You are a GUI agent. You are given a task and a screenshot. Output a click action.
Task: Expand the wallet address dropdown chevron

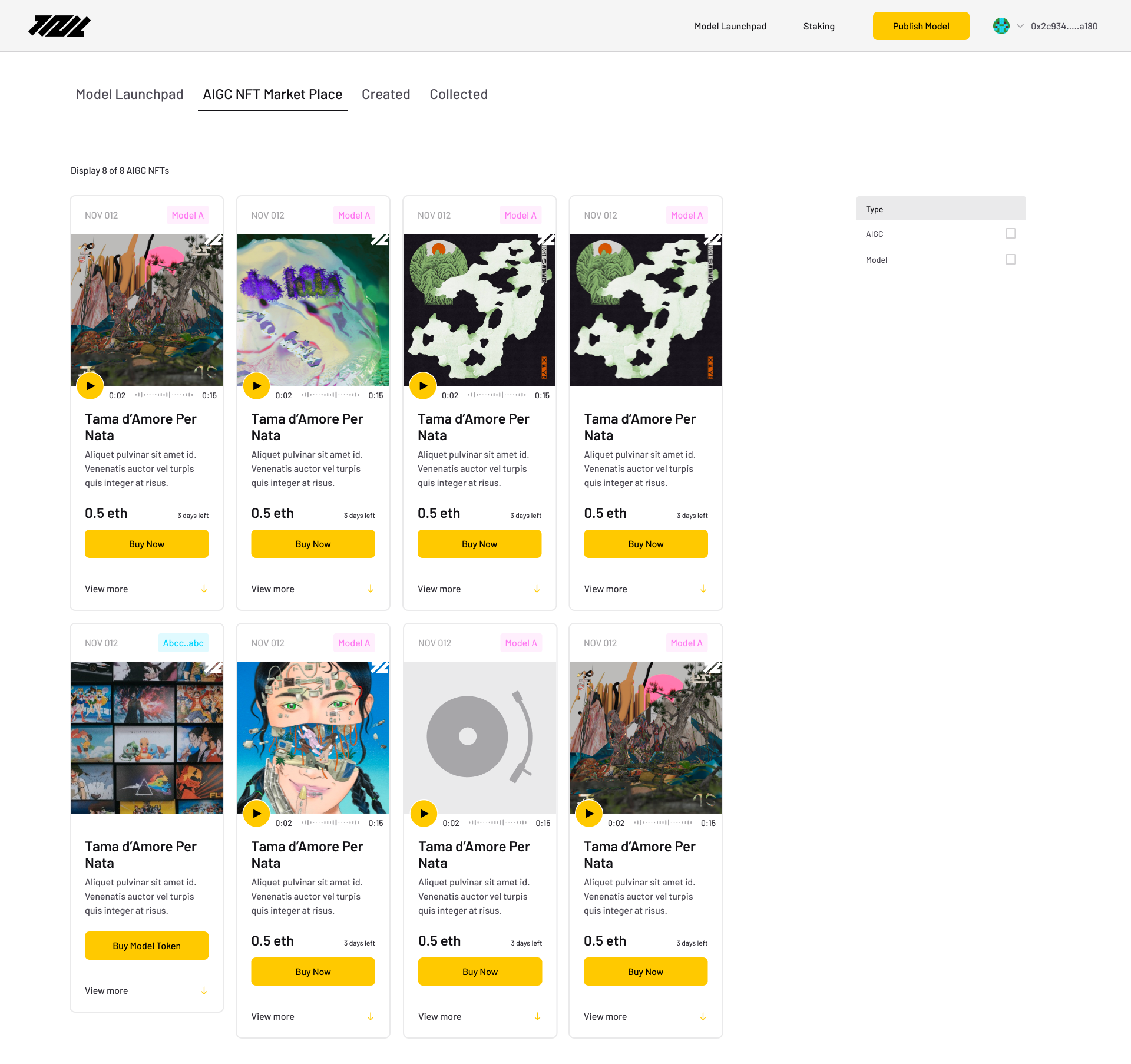coord(1020,26)
